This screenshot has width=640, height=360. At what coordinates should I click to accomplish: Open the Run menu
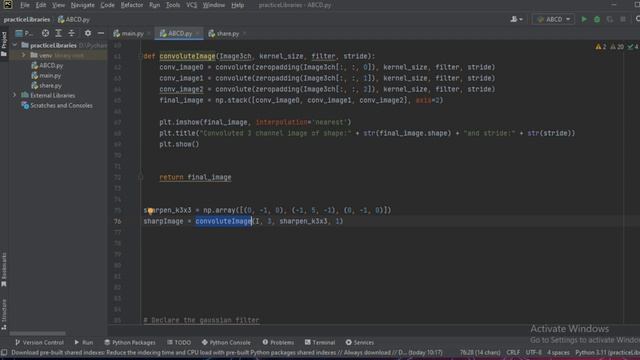(x=155, y=5)
